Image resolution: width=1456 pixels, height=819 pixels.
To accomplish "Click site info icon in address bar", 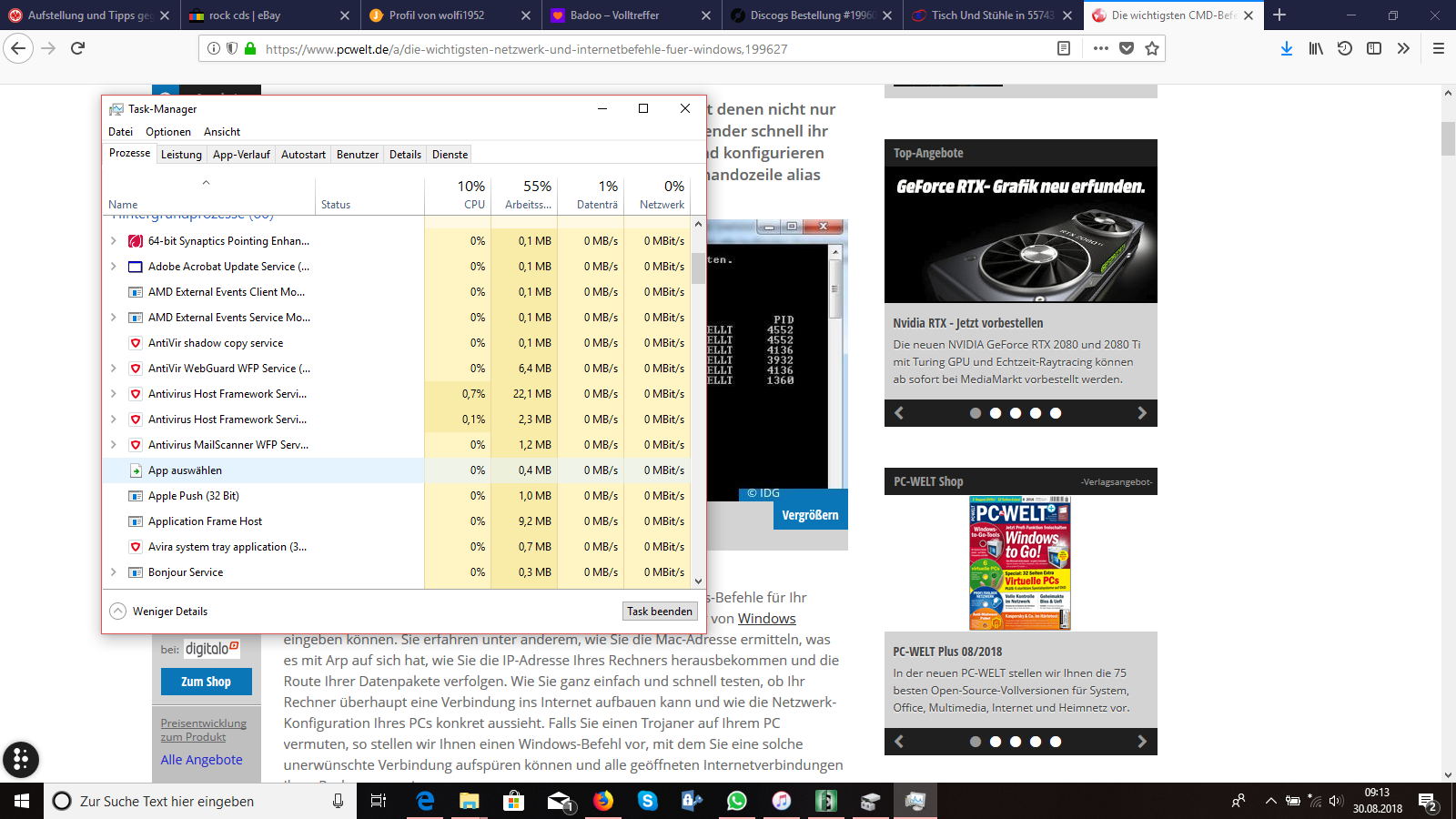I will click(213, 49).
